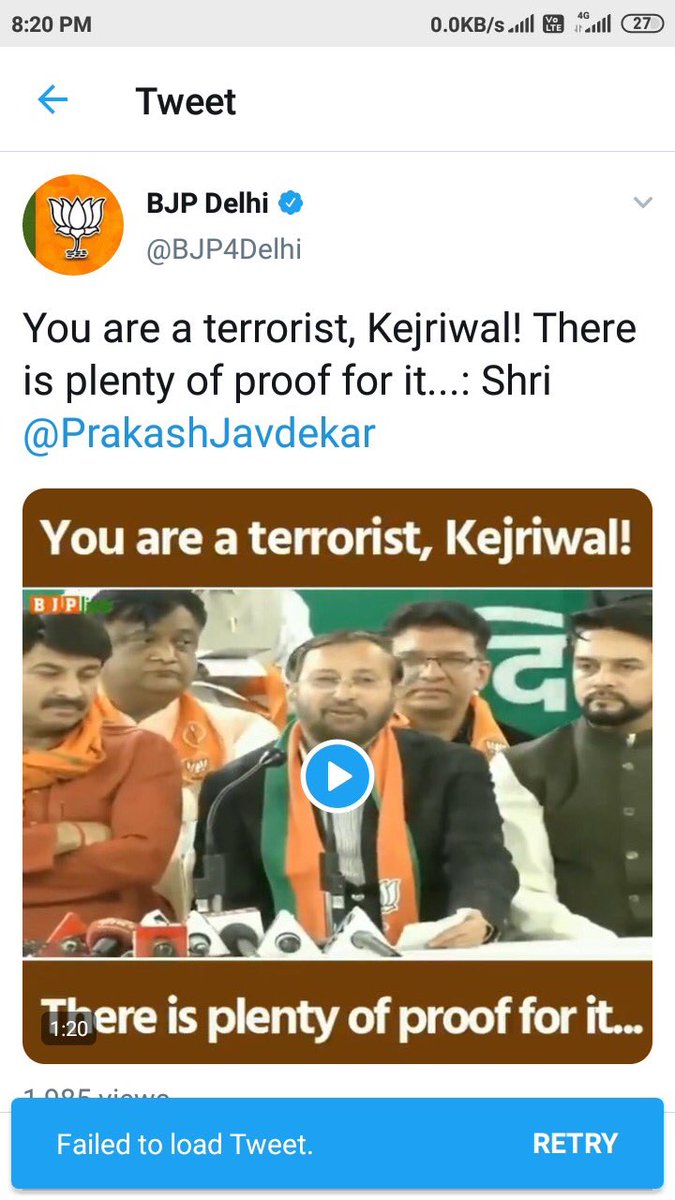
Task: Tap the BJP logo watermark in video
Action: (x=57, y=604)
